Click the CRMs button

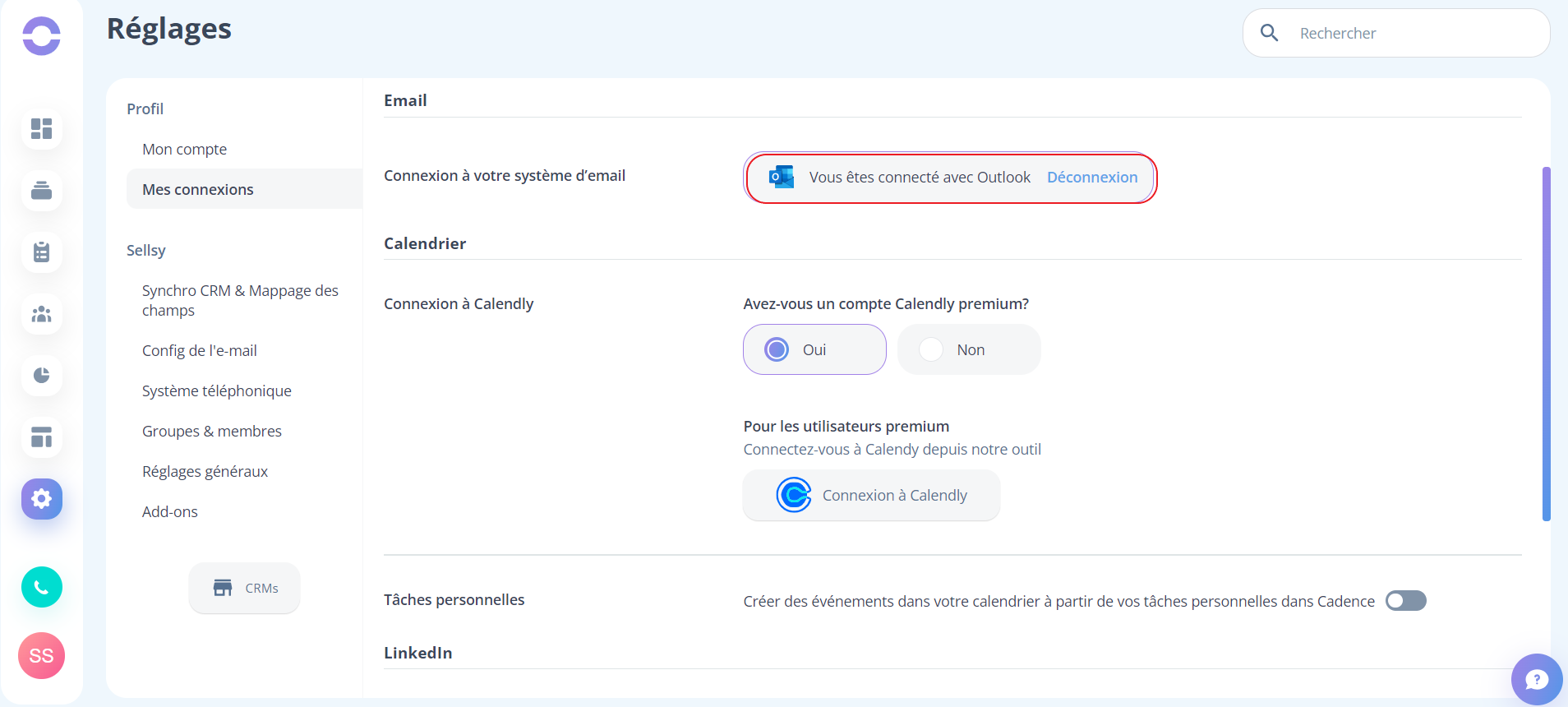pyautogui.click(x=244, y=588)
